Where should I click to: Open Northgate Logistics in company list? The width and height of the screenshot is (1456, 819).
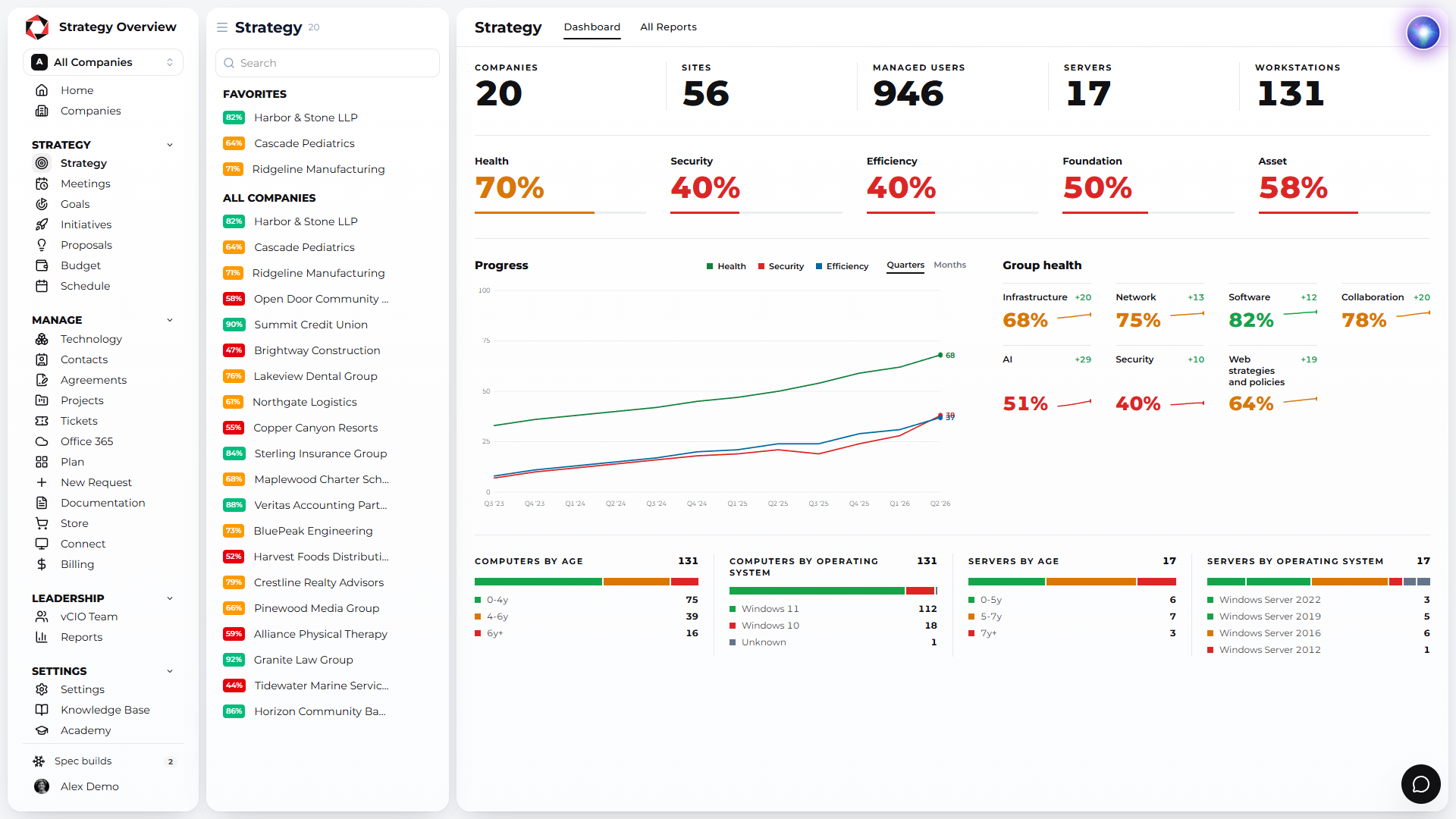coord(328,402)
